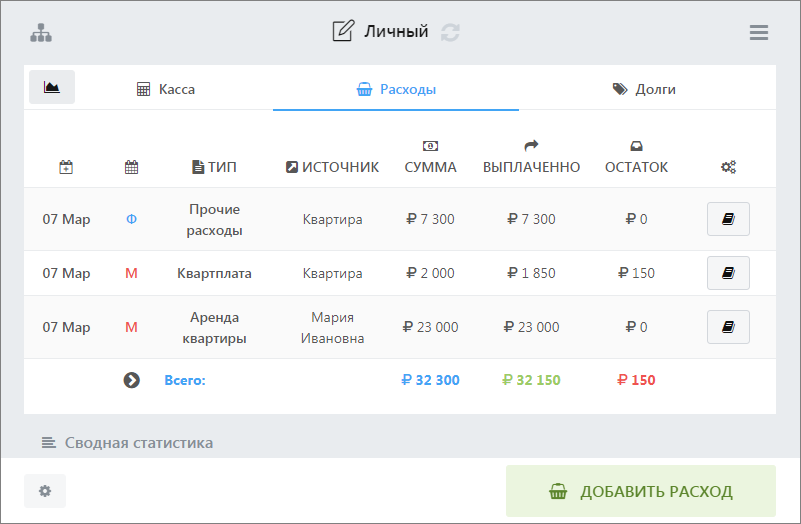Switch to the Касса tab
The width and height of the screenshot is (801, 524).
click(x=166, y=89)
